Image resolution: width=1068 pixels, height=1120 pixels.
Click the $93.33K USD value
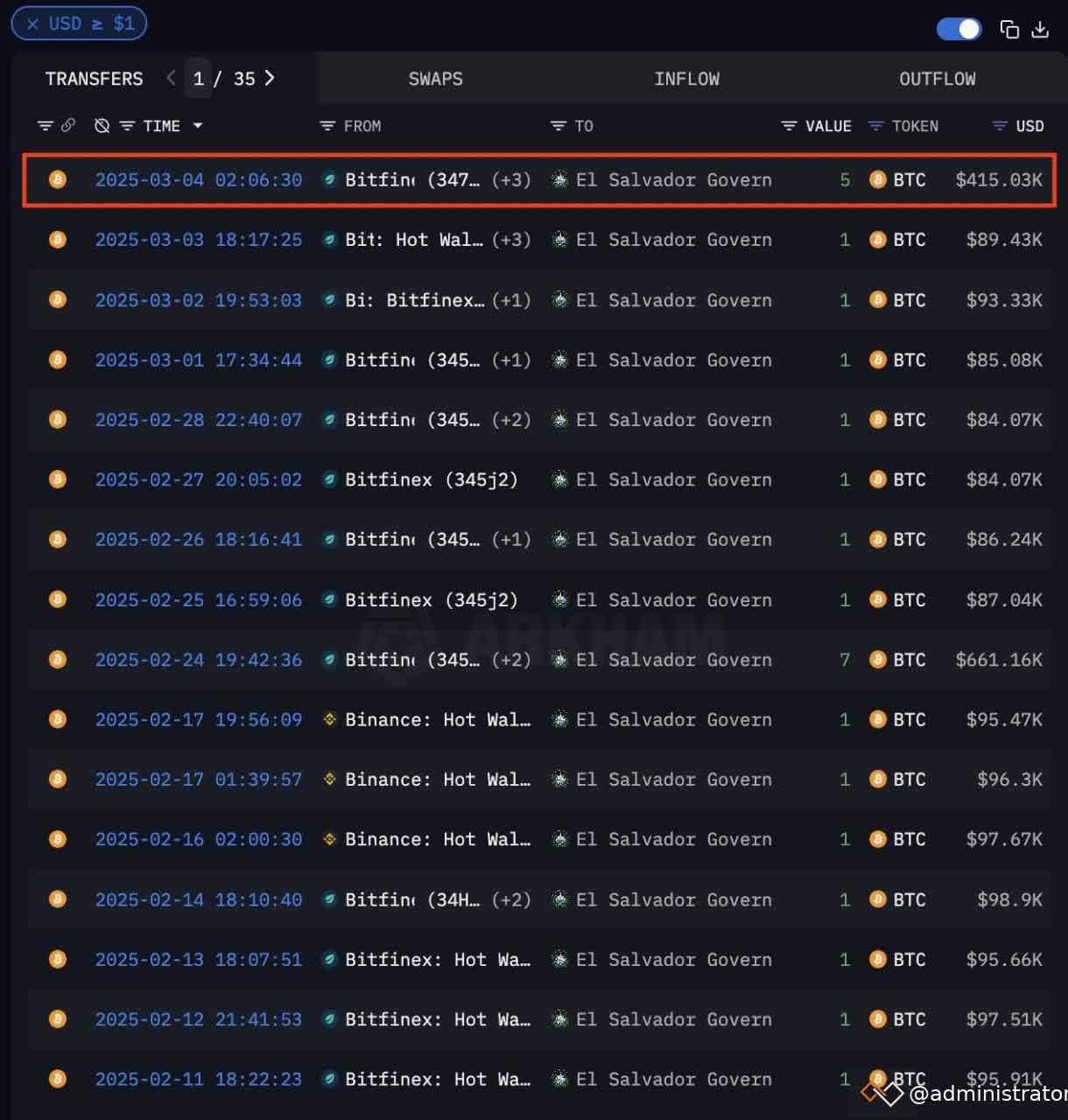[x=1004, y=300]
